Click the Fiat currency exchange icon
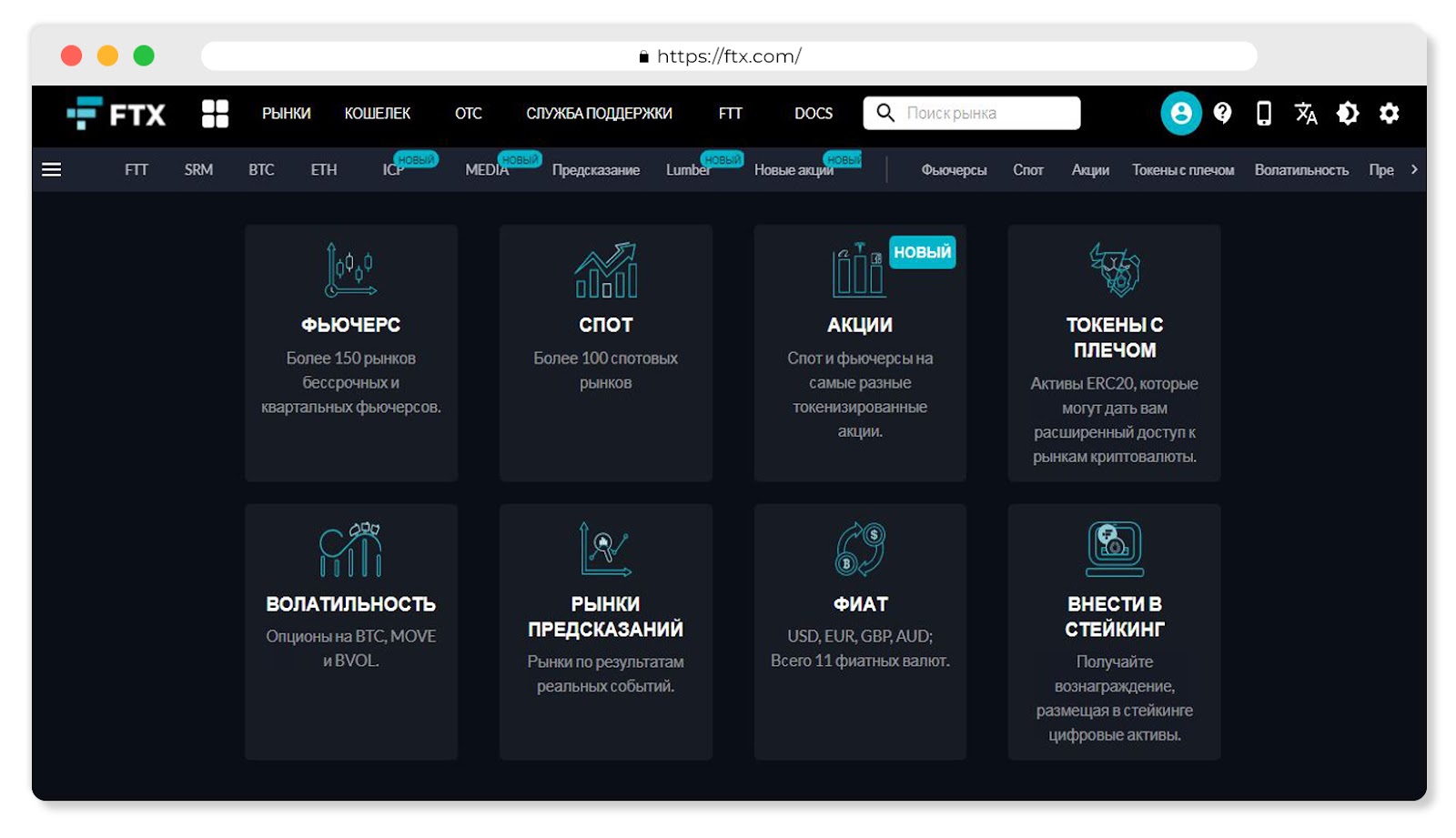This screenshot has width=1456, height=838. (x=860, y=549)
